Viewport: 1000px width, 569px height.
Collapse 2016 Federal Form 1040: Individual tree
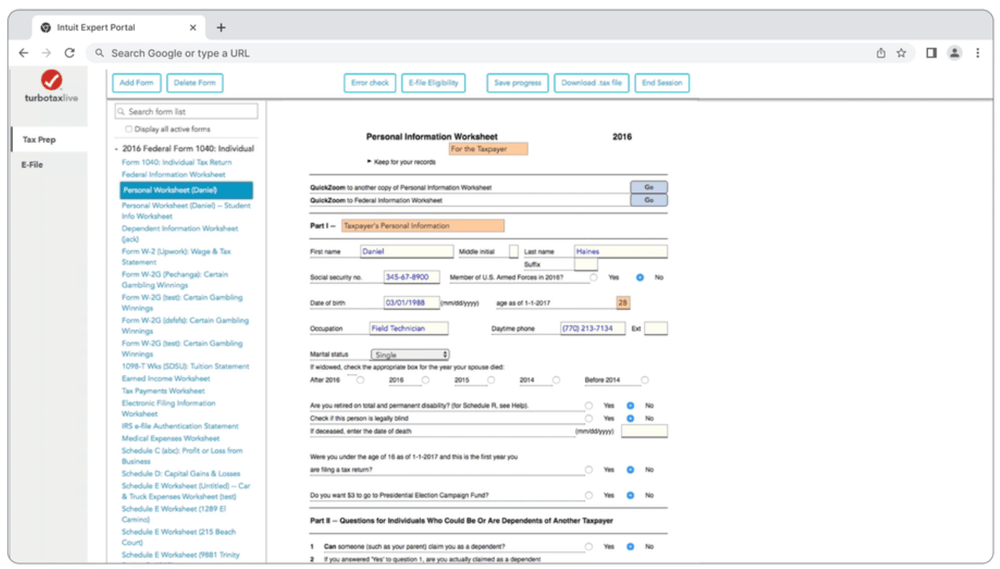pyautogui.click(x=116, y=149)
